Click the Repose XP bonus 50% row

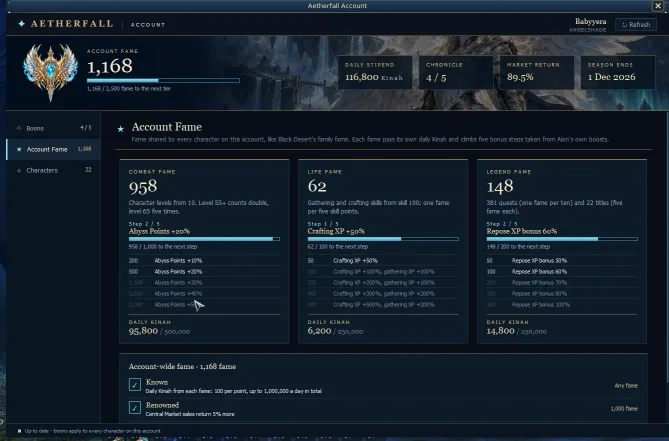[562, 261]
